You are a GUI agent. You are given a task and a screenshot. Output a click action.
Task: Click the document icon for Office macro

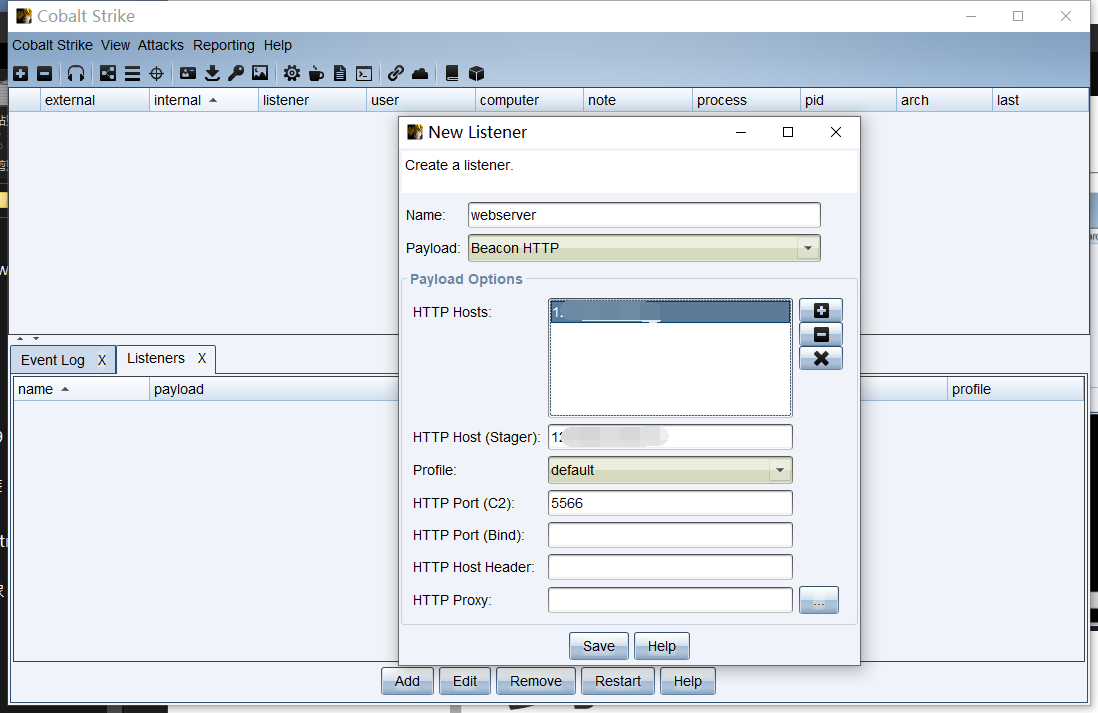point(340,73)
